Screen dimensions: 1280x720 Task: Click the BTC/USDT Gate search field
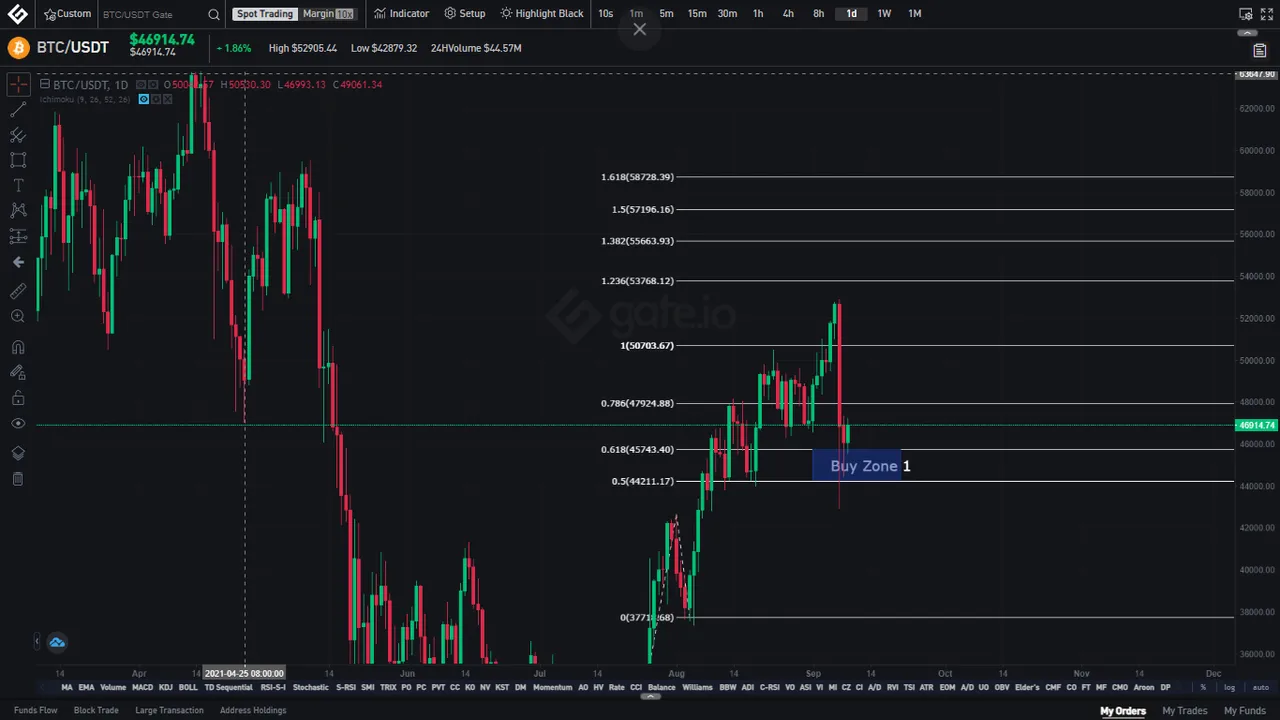click(150, 14)
